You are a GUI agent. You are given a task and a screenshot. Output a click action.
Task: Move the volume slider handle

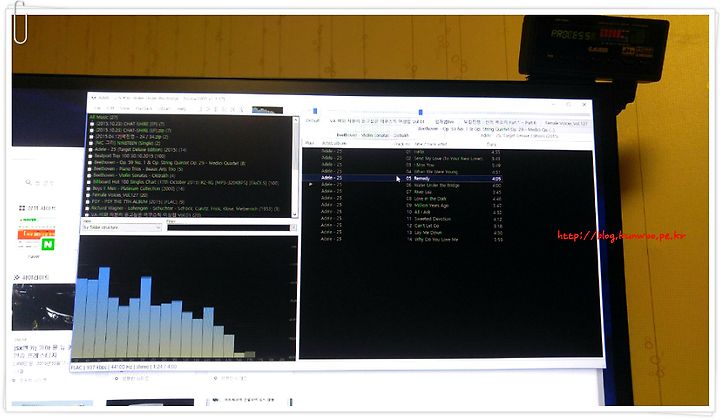click(x=315, y=111)
